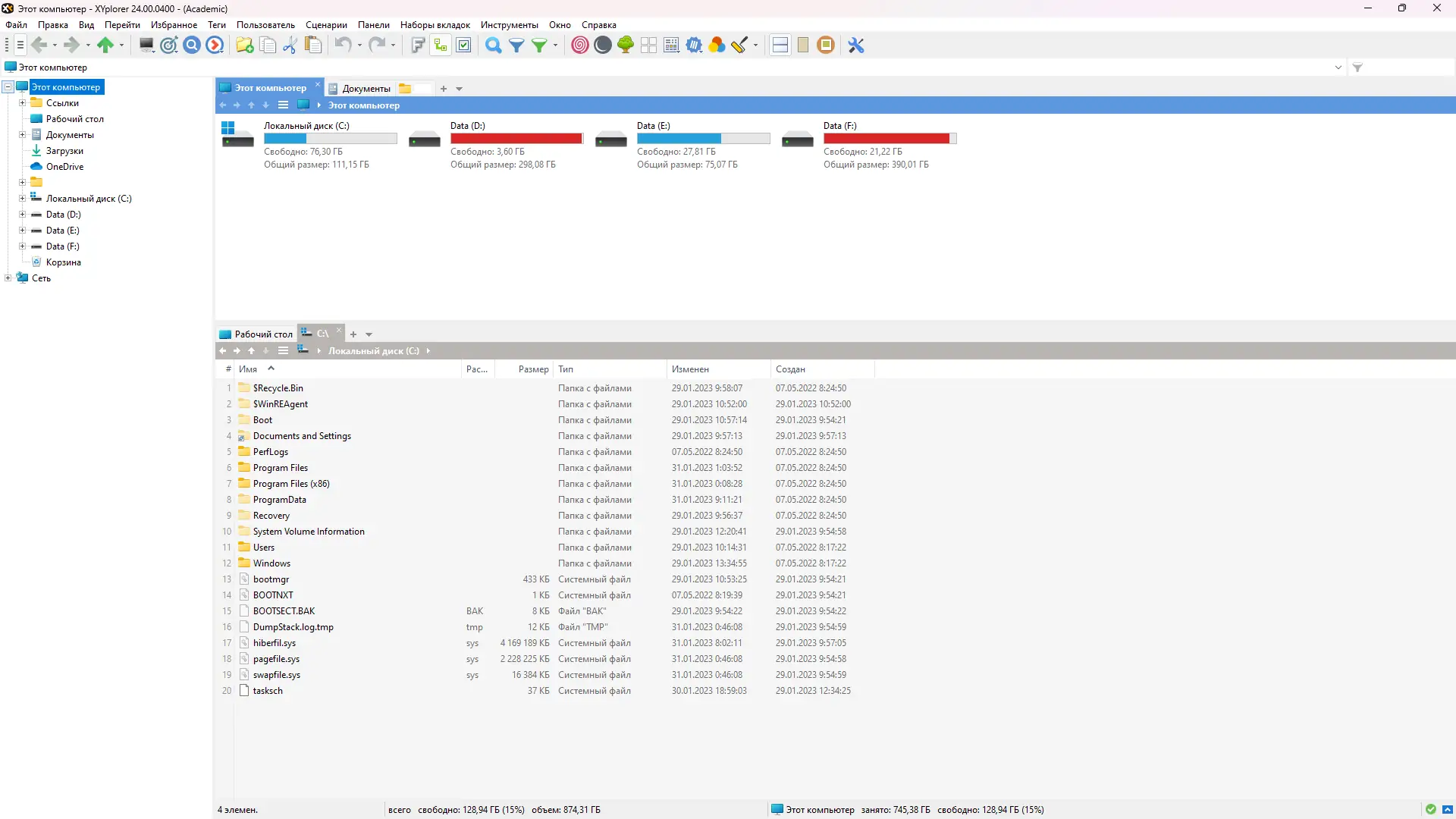1456x819 pixels.
Task: Open the Инструменты menu
Action: point(509,25)
